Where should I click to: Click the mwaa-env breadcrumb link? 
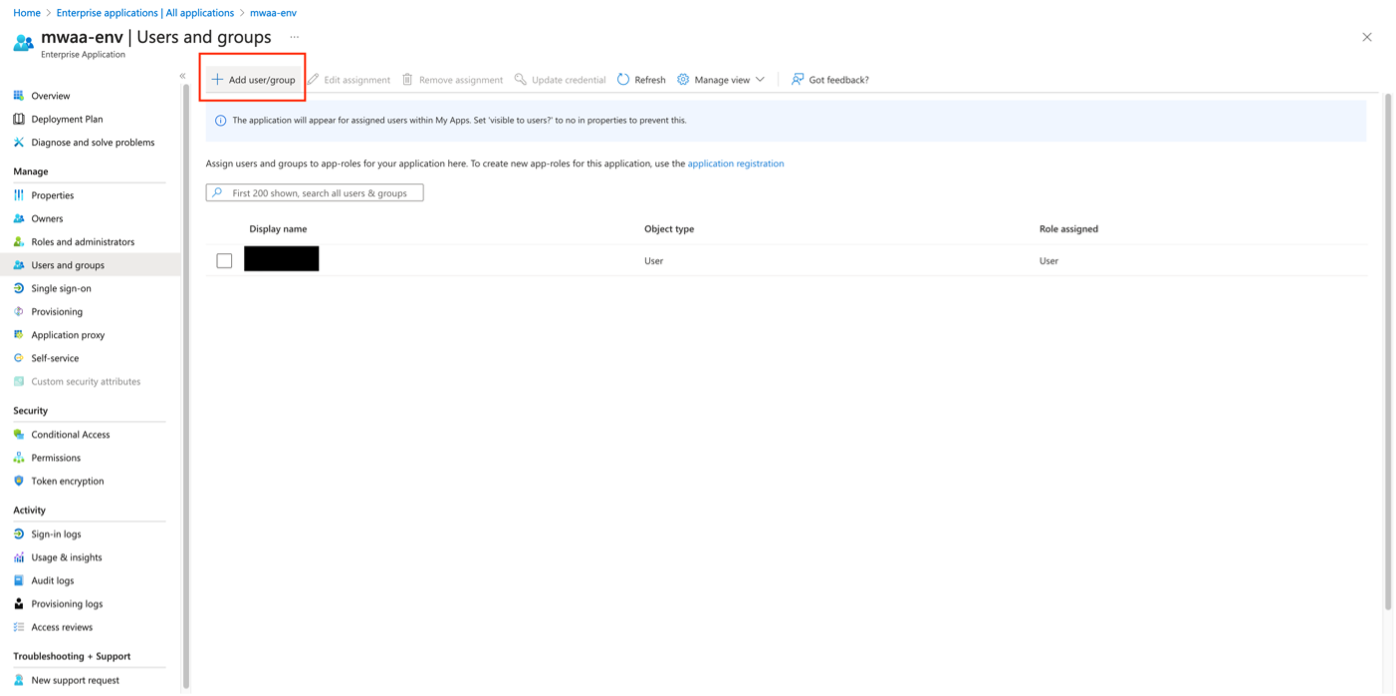(x=273, y=13)
